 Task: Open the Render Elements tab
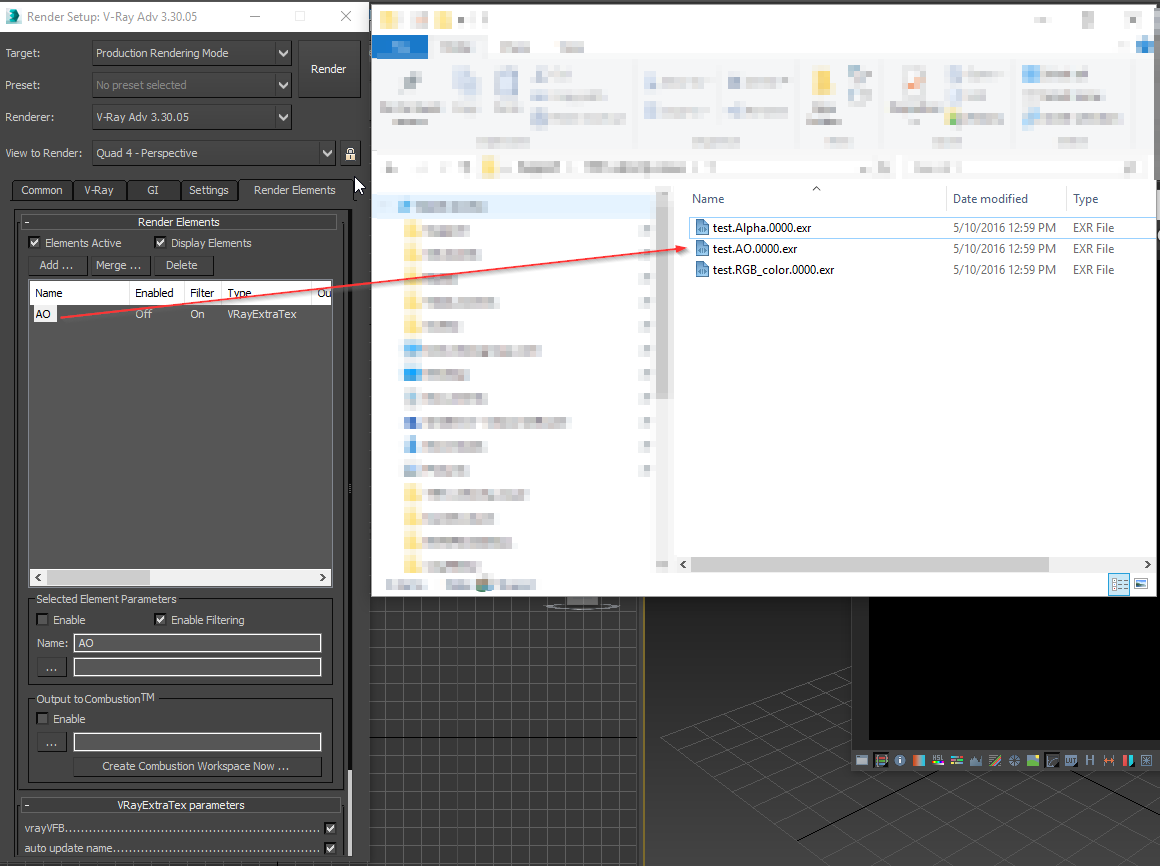(x=294, y=190)
